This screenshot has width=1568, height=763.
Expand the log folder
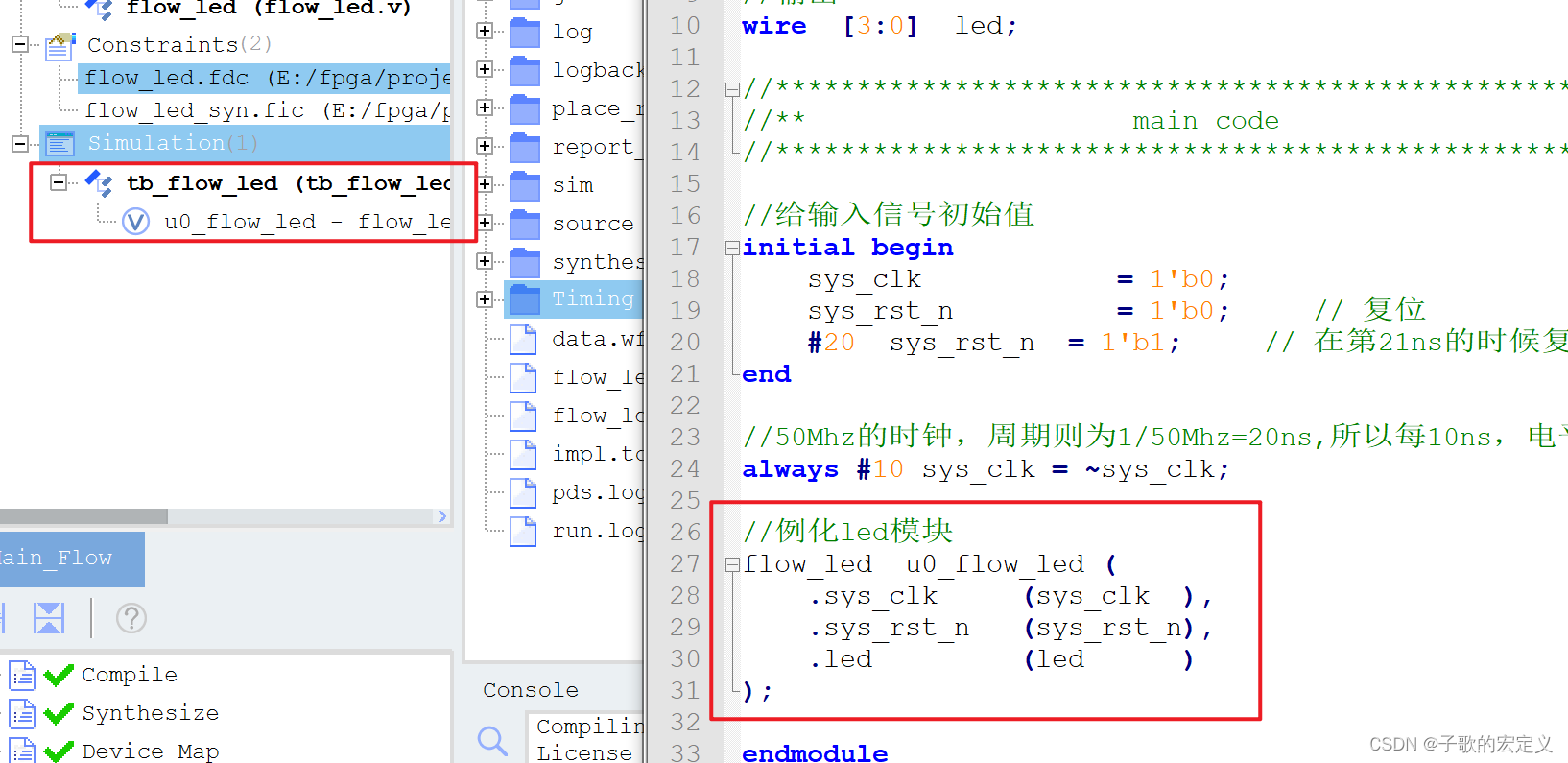485,31
